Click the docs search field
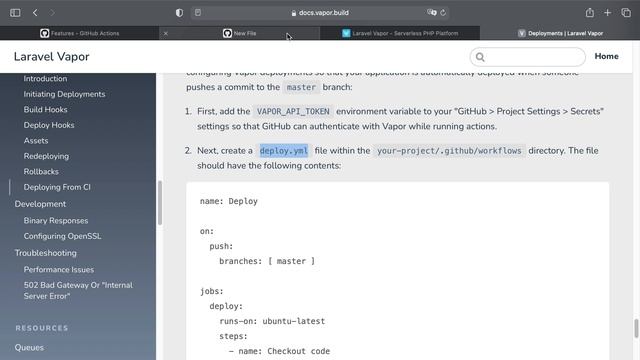This screenshot has width=640, height=360. pos(527,57)
